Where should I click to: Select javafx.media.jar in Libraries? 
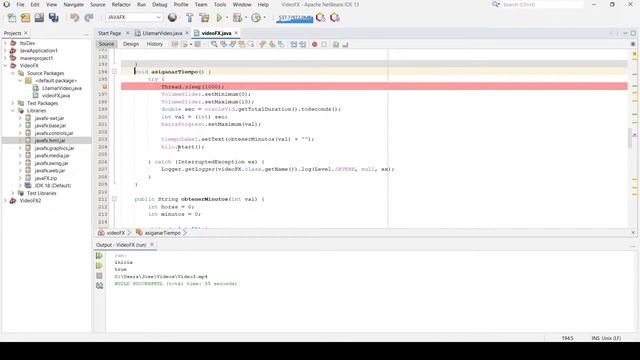point(51,156)
